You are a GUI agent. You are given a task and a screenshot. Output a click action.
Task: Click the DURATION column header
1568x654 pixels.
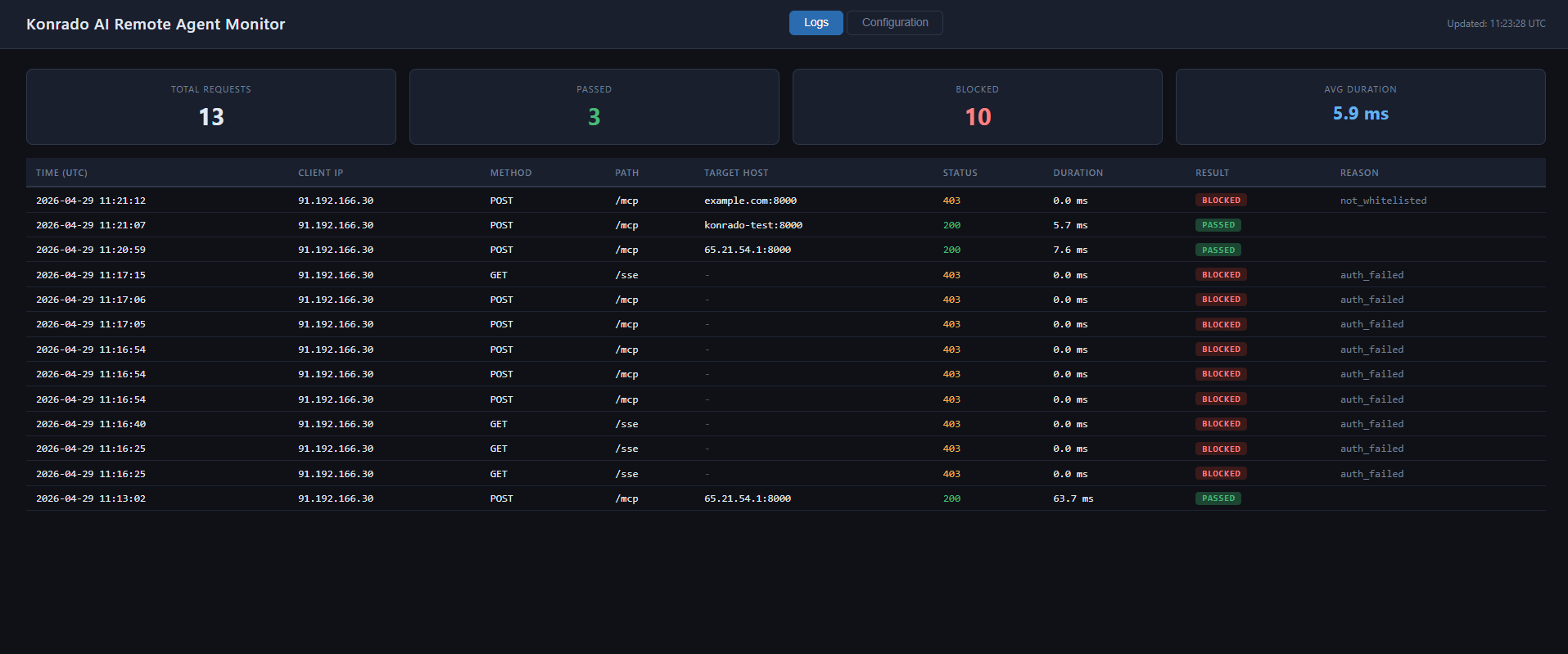click(1078, 173)
